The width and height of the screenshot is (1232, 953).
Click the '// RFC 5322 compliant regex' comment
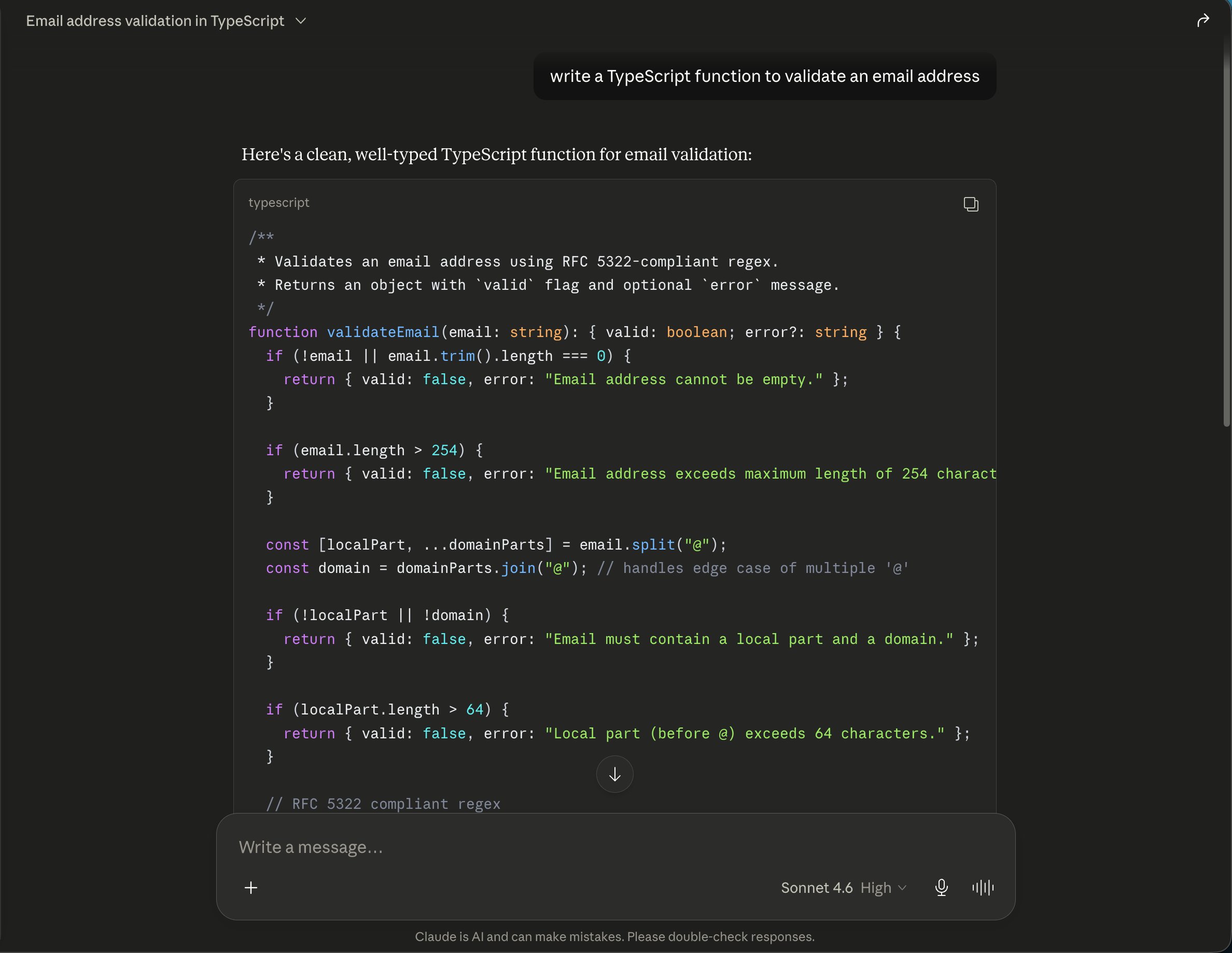pos(383,804)
